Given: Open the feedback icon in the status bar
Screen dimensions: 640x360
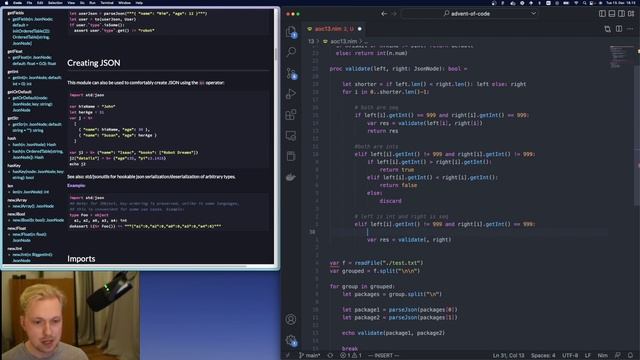Looking at the screenshot, I should click(x=618, y=356).
